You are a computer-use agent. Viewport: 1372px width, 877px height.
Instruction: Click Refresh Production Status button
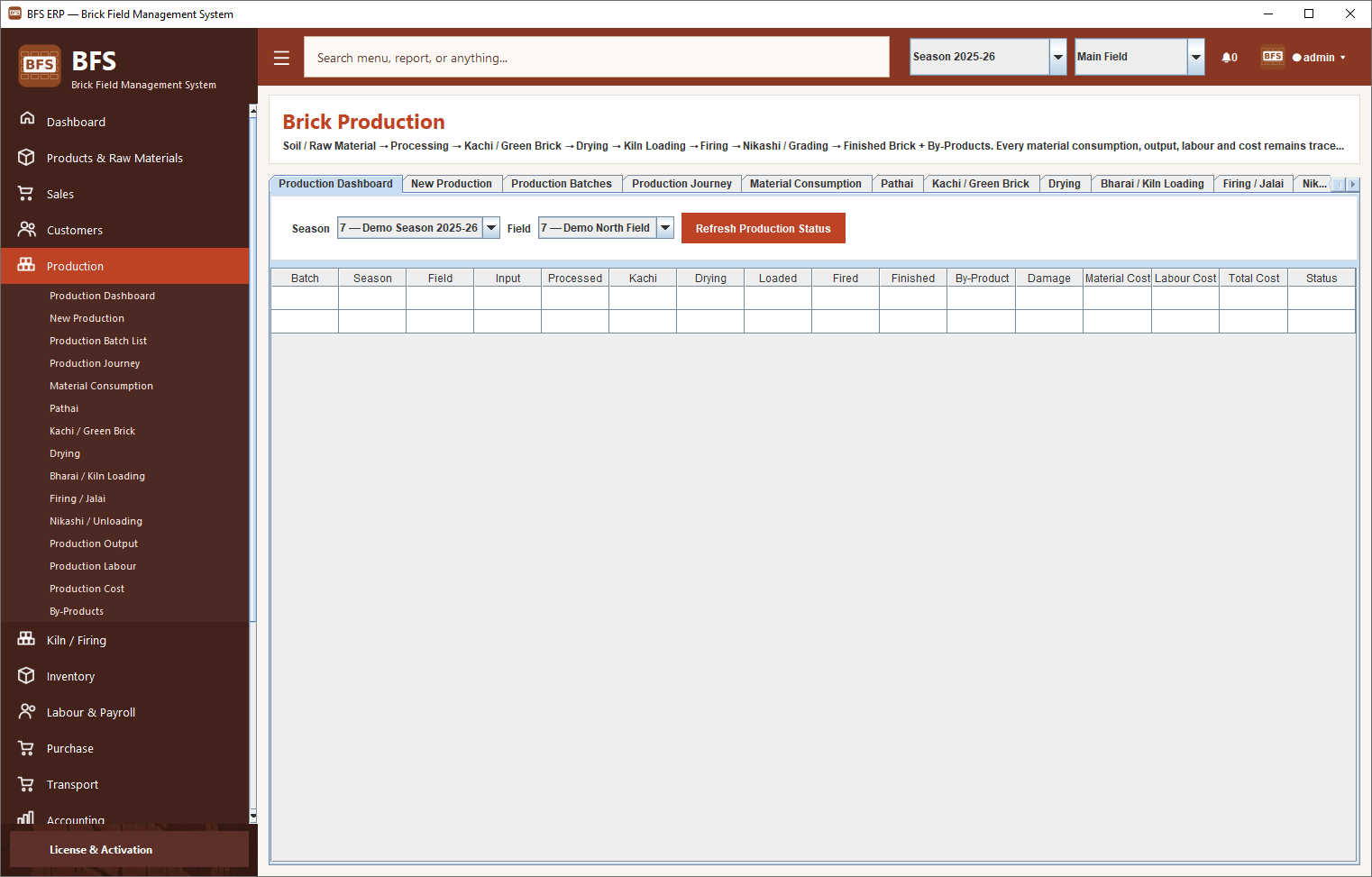tap(764, 228)
